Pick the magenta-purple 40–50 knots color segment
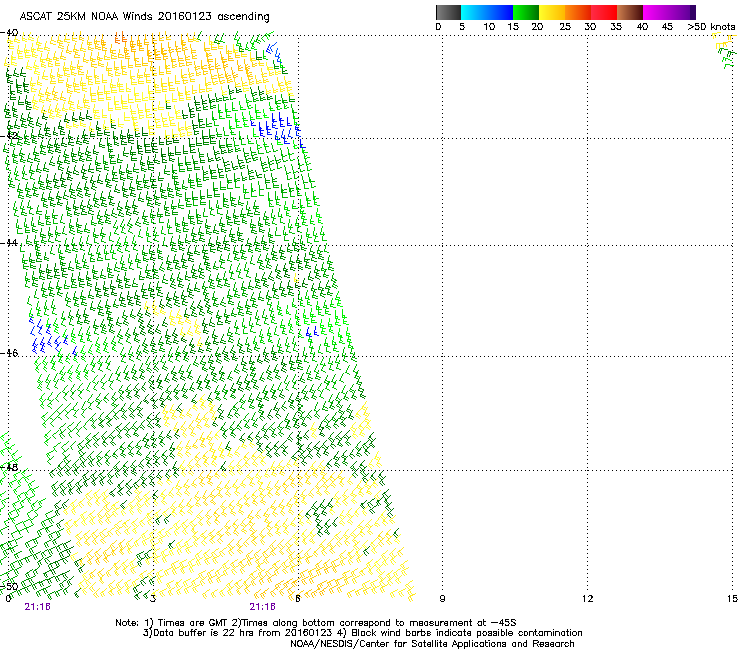Screen dimensions: 740x650 [669, 12]
